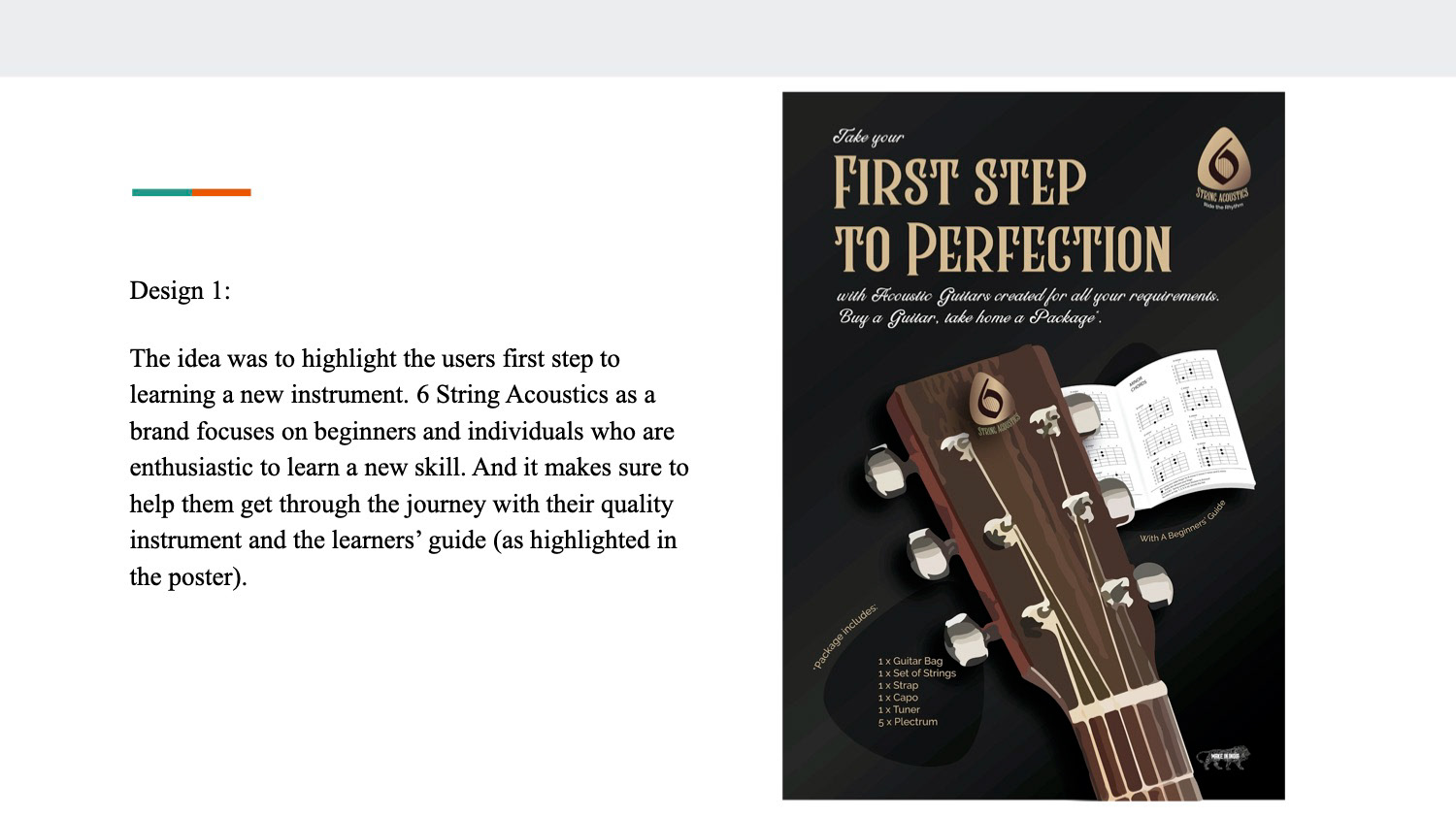The height and width of the screenshot is (818, 1456).
Task: Click the 'With A Beginners' Guide' label
Action: [1183, 521]
